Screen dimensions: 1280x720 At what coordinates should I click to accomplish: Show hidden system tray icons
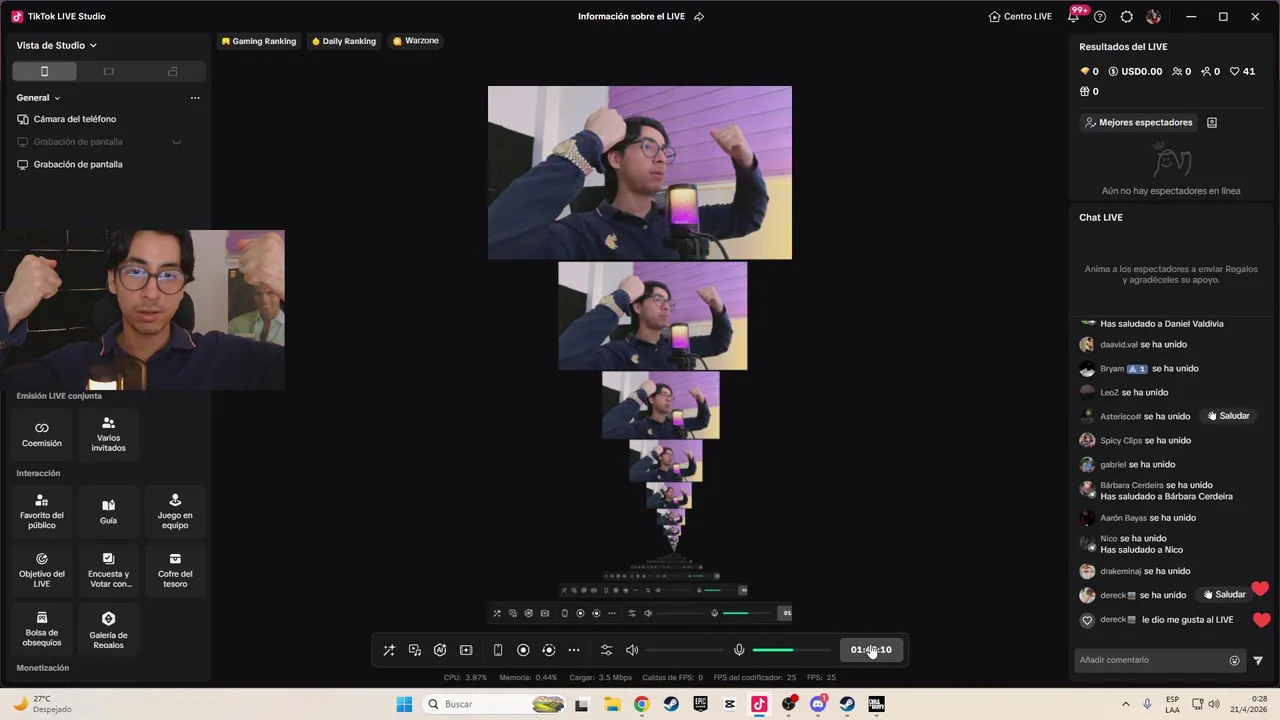click(x=1126, y=704)
